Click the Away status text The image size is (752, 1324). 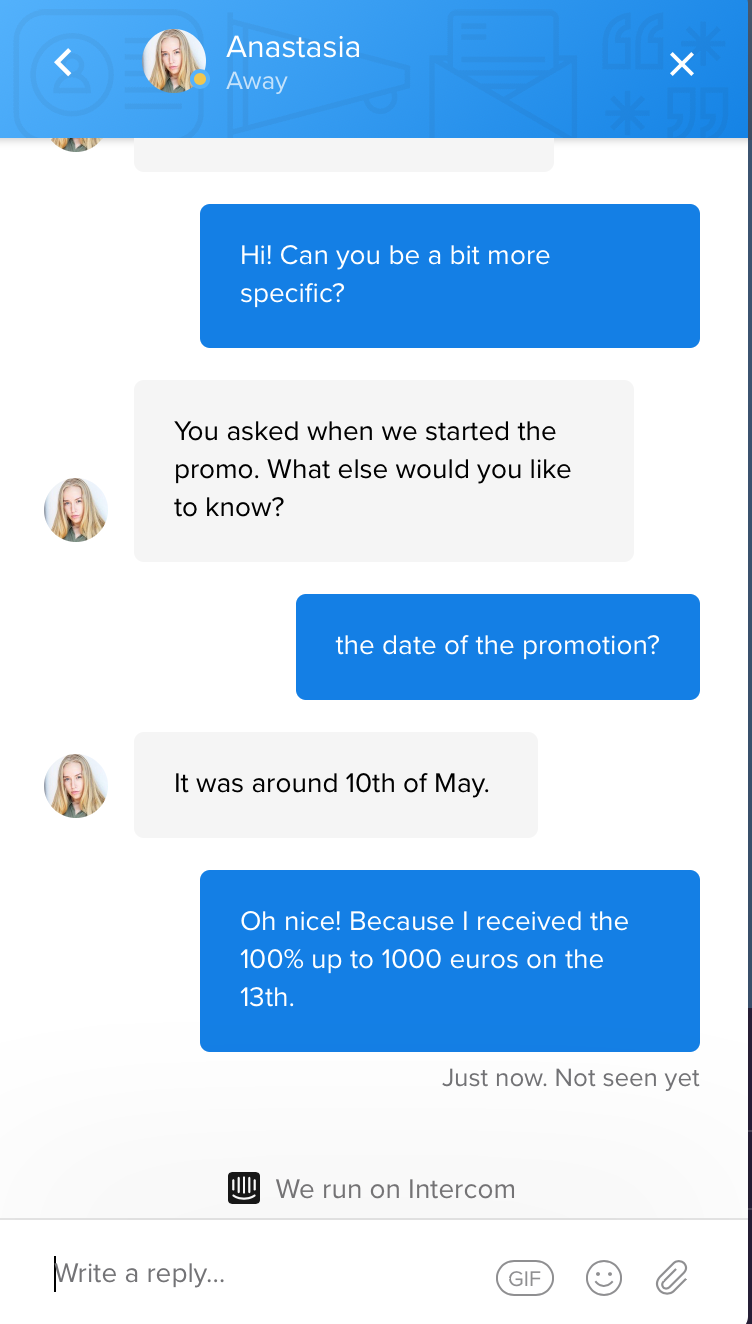pos(257,82)
